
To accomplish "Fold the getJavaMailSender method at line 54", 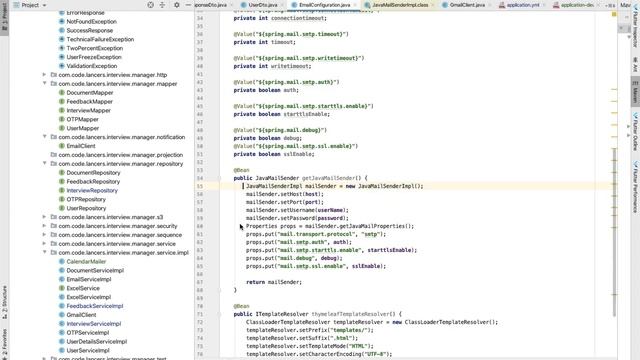I will tap(220, 178).
